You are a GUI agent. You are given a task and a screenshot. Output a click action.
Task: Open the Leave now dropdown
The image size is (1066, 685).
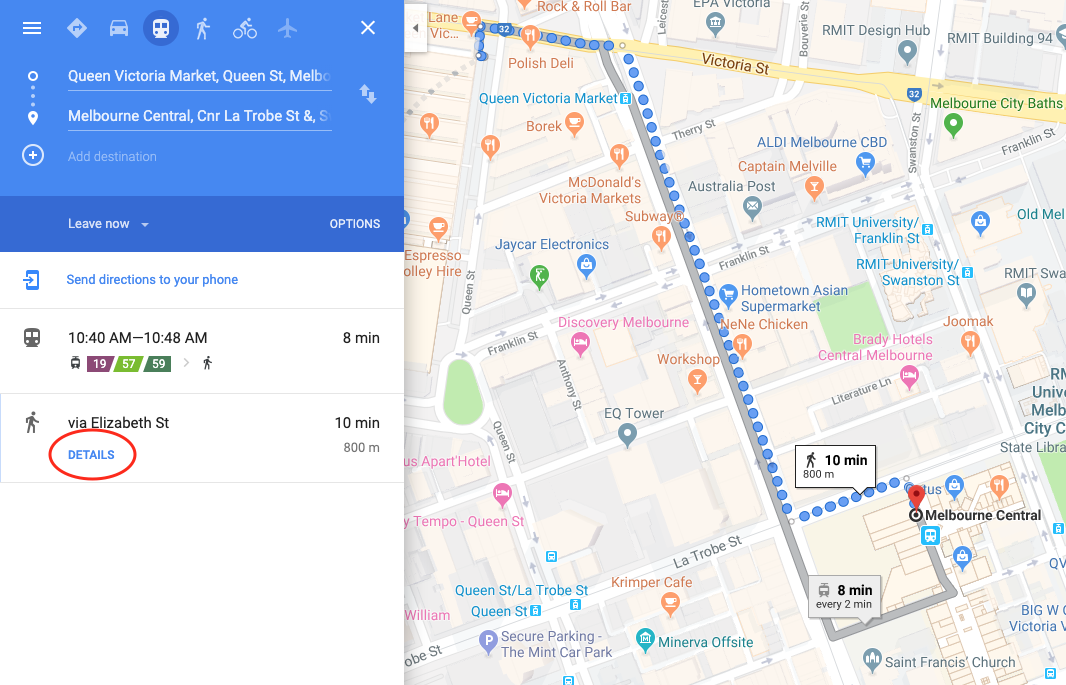tap(109, 224)
